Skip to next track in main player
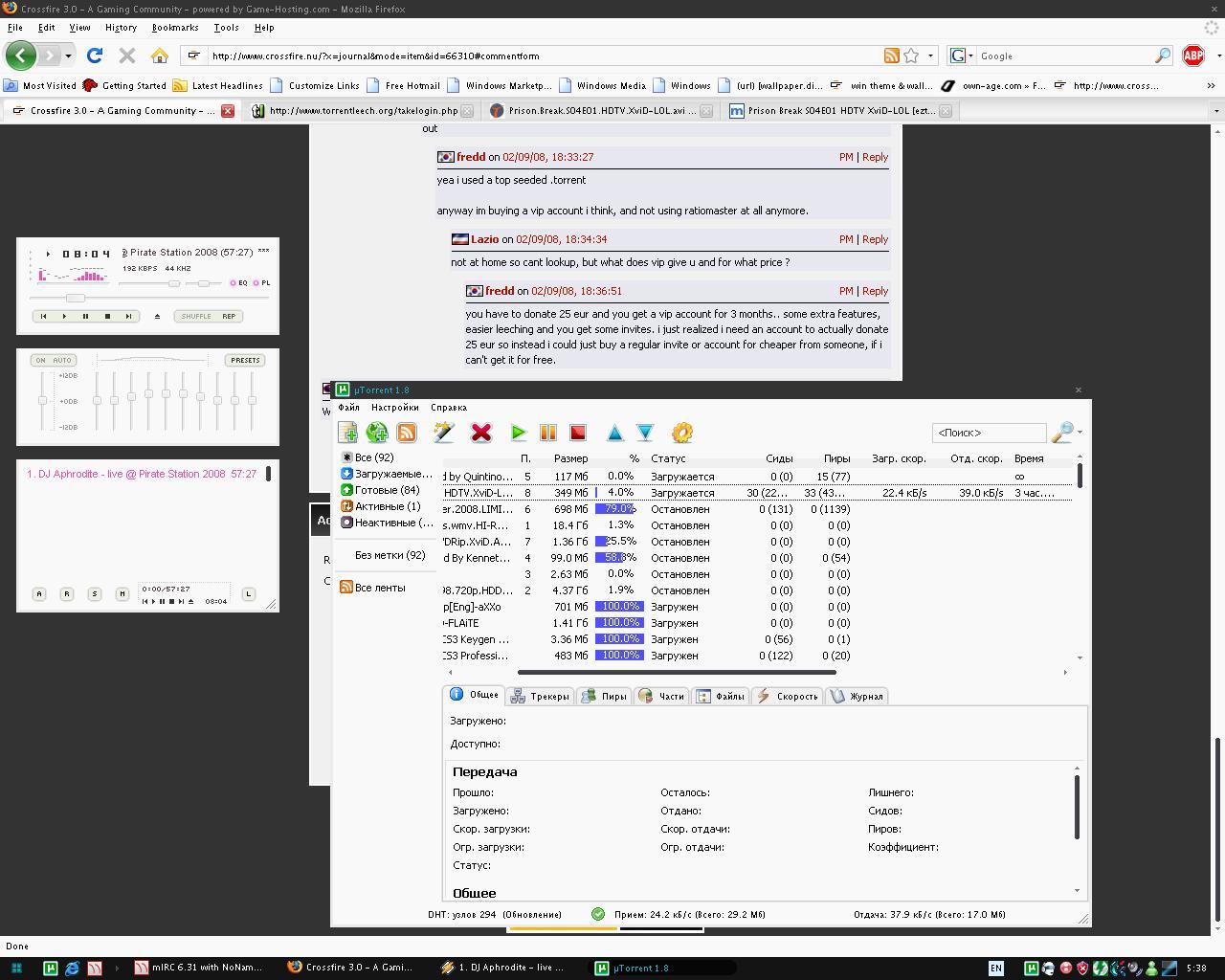Viewport: 1225px width, 980px height. pyautogui.click(x=128, y=316)
